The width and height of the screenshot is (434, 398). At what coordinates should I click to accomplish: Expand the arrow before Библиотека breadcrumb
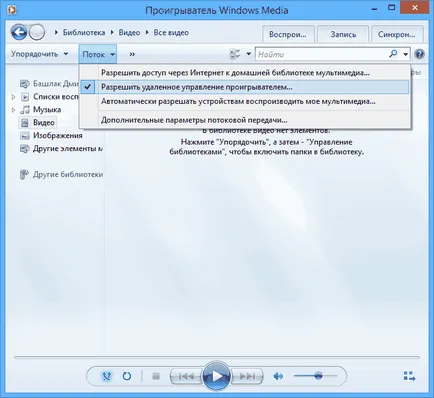tap(56, 33)
